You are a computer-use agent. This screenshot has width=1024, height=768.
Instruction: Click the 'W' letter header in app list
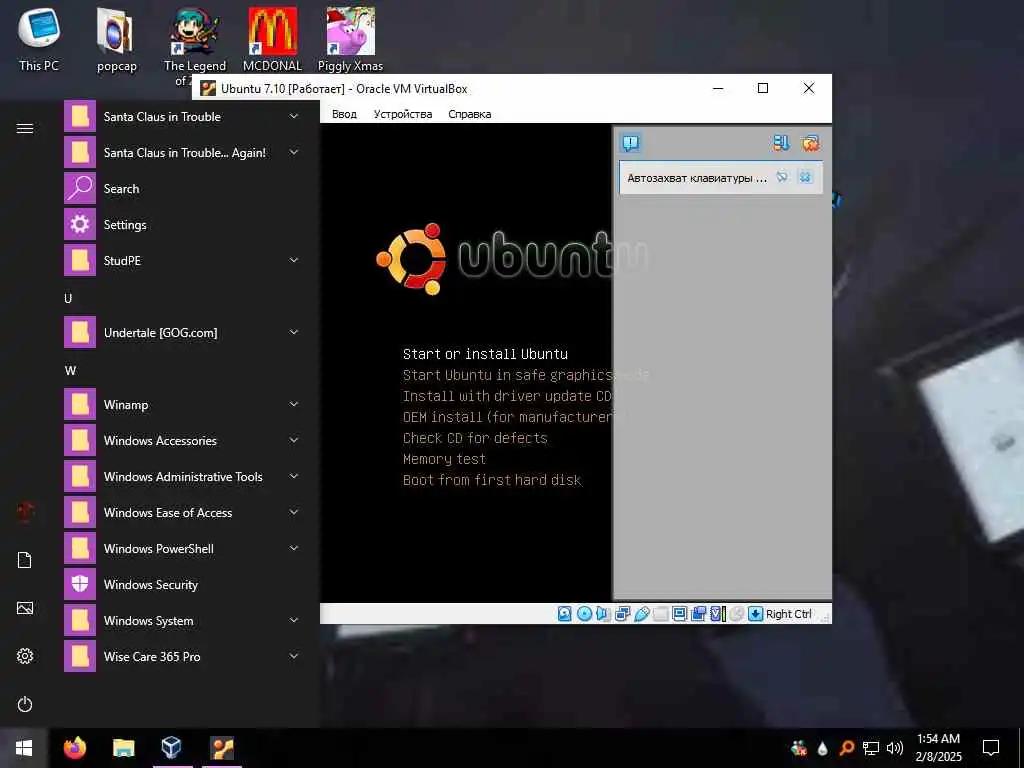[x=70, y=370]
